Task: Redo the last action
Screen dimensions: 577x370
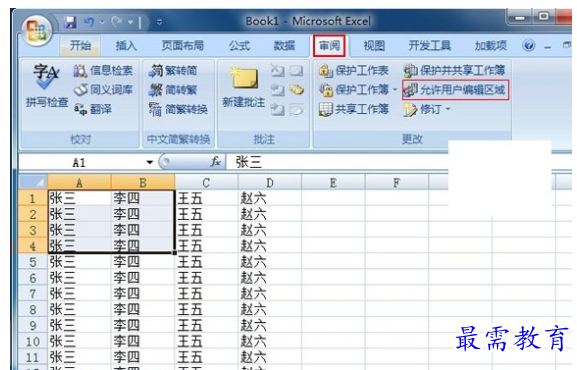Action: 117,22
